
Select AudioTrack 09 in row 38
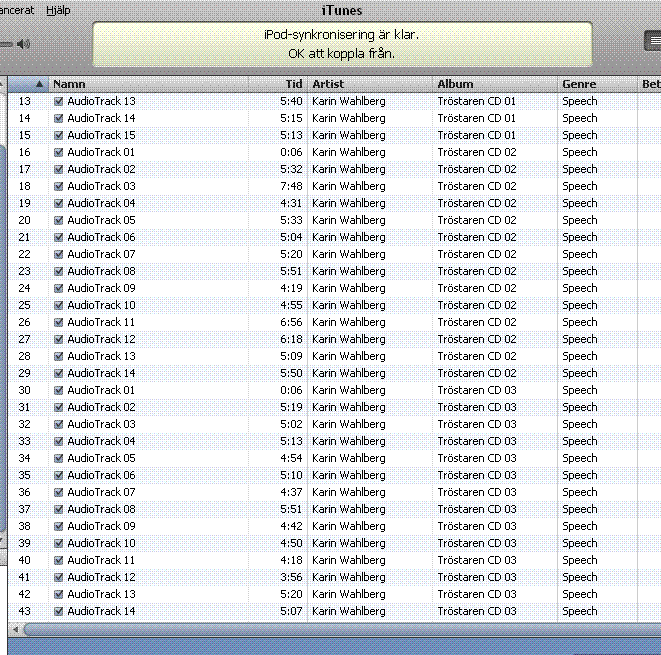(x=101, y=526)
